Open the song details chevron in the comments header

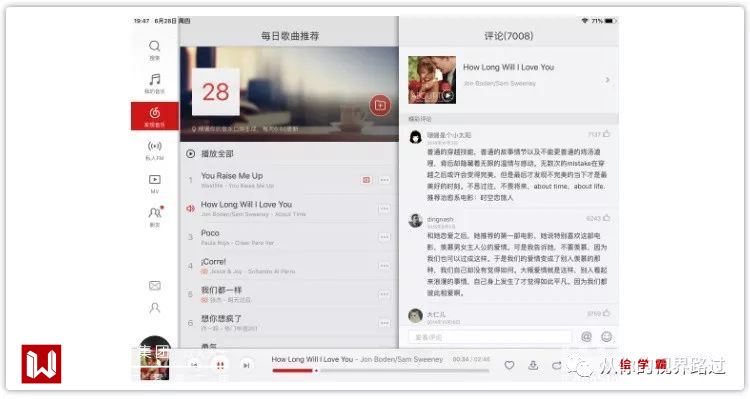(607, 80)
